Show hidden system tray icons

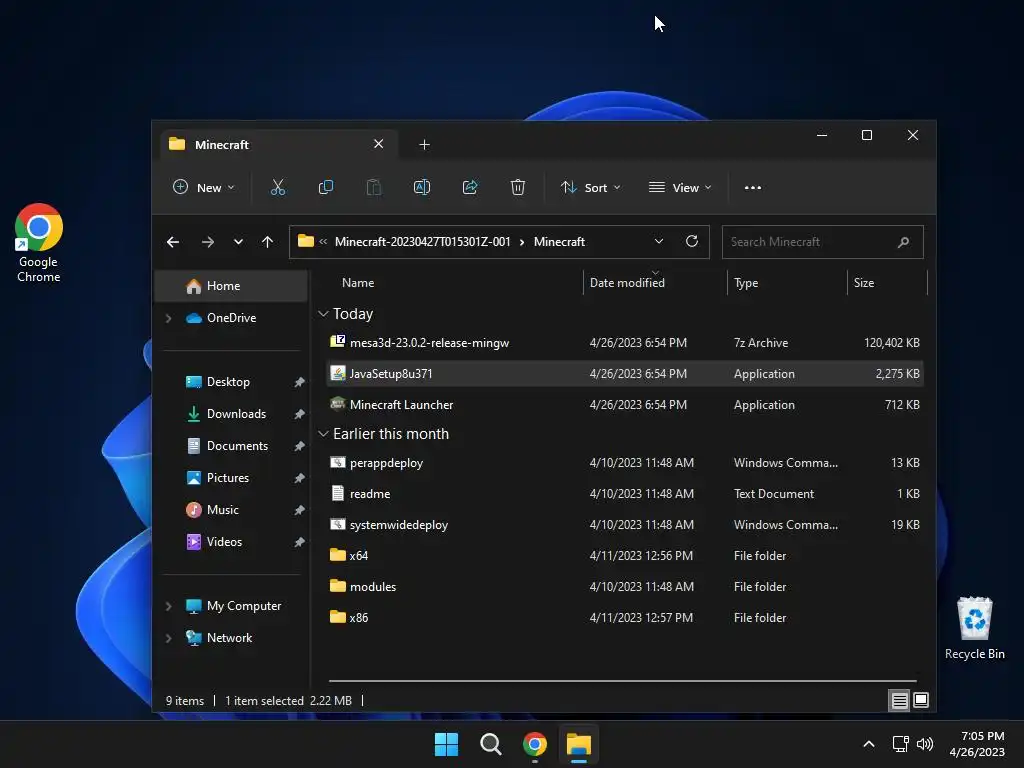click(x=869, y=744)
